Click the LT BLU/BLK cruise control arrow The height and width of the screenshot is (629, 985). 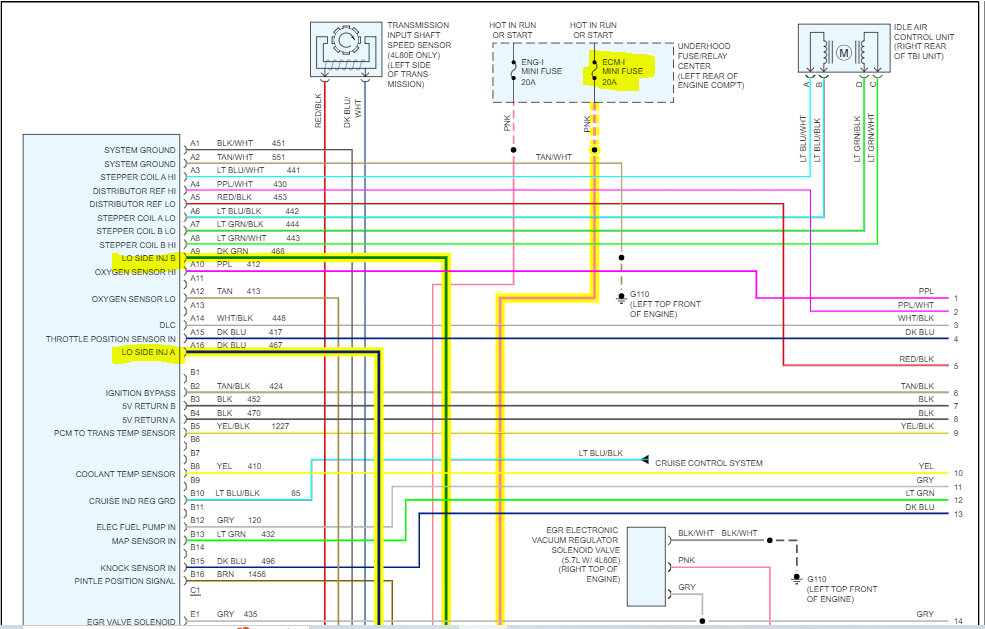click(645, 460)
